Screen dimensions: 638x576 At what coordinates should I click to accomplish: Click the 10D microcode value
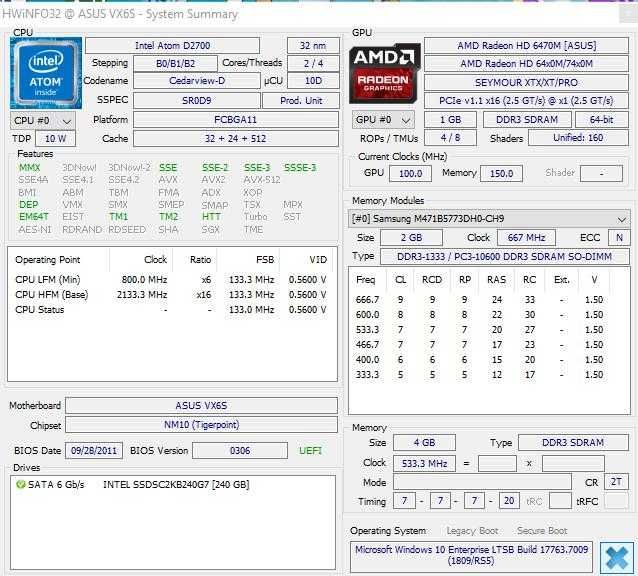click(x=313, y=81)
